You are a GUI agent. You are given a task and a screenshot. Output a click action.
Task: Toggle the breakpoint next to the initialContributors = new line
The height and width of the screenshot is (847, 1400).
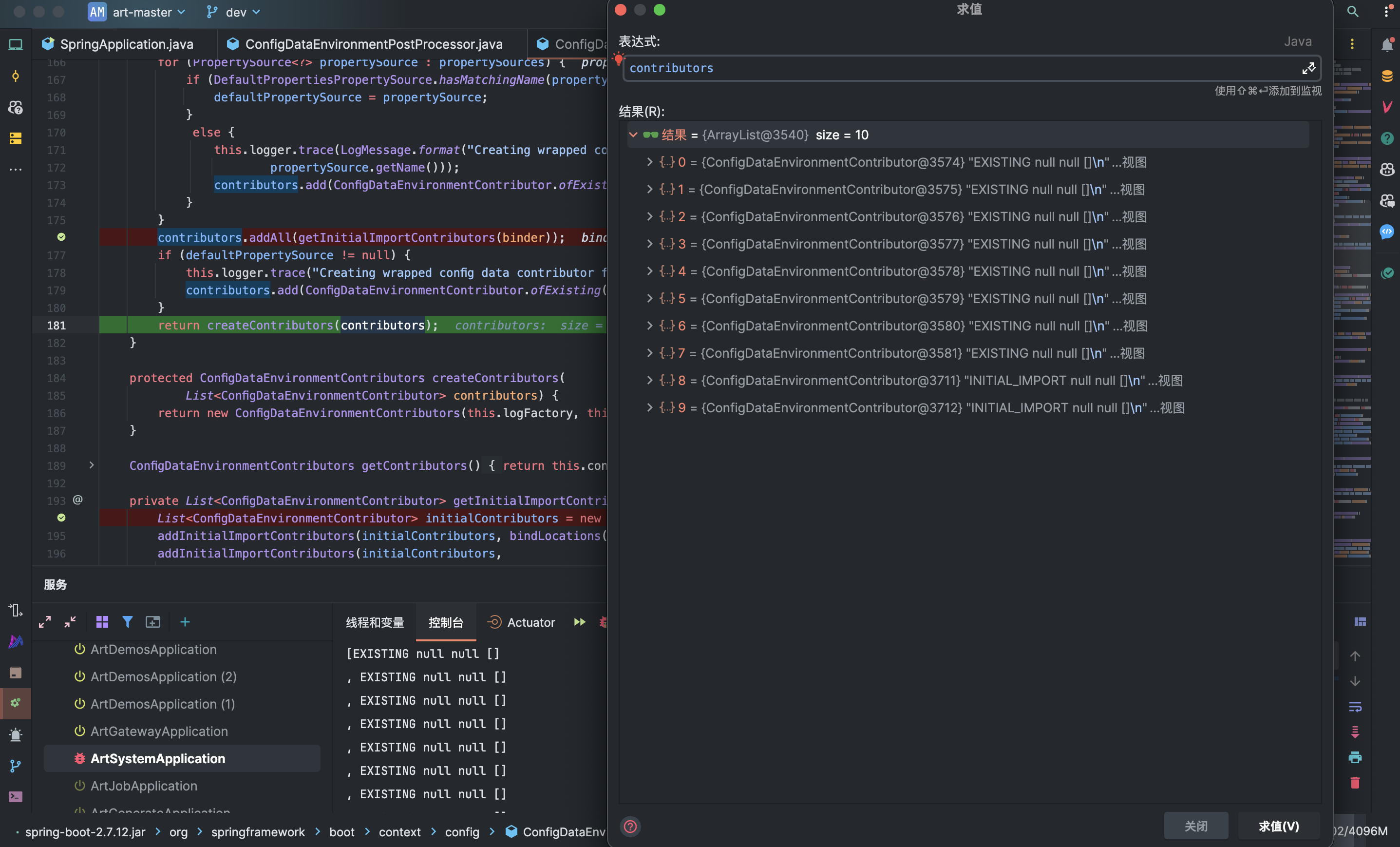[61, 518]
